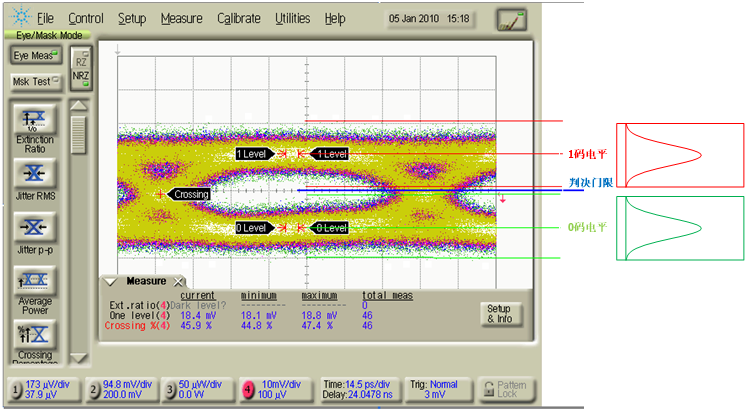
Task: Toggle the Msk Test button
Action: (x=36, y=82)
